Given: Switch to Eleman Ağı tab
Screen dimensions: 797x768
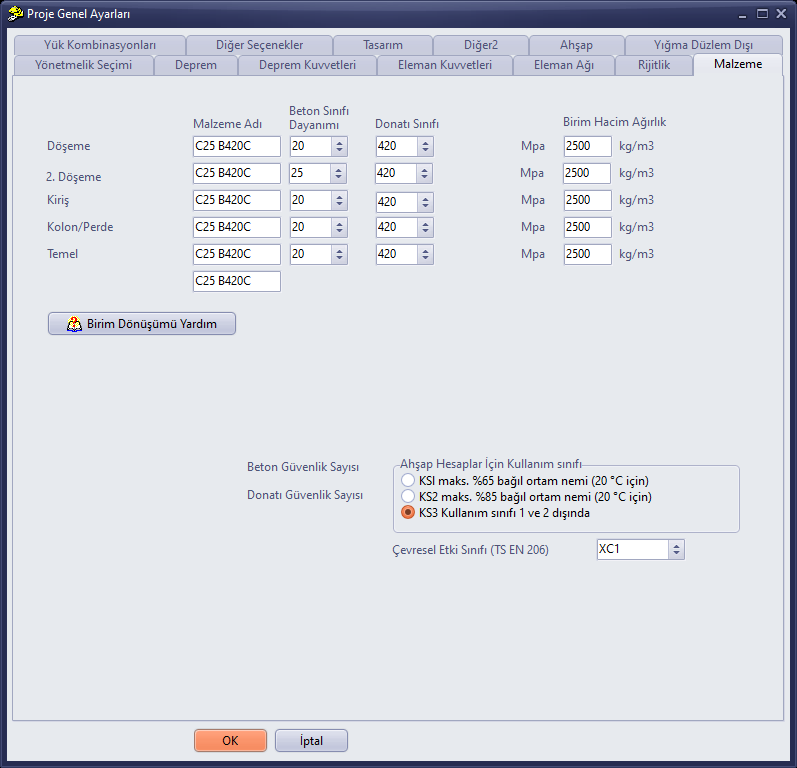Looking at the screenshot, I should [564, 65].
